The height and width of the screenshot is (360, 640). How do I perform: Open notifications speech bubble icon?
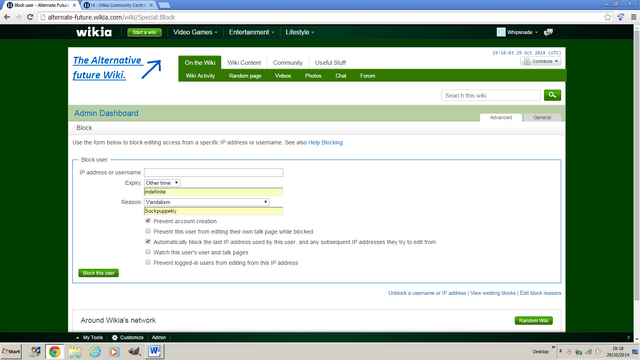pos(549,32)
